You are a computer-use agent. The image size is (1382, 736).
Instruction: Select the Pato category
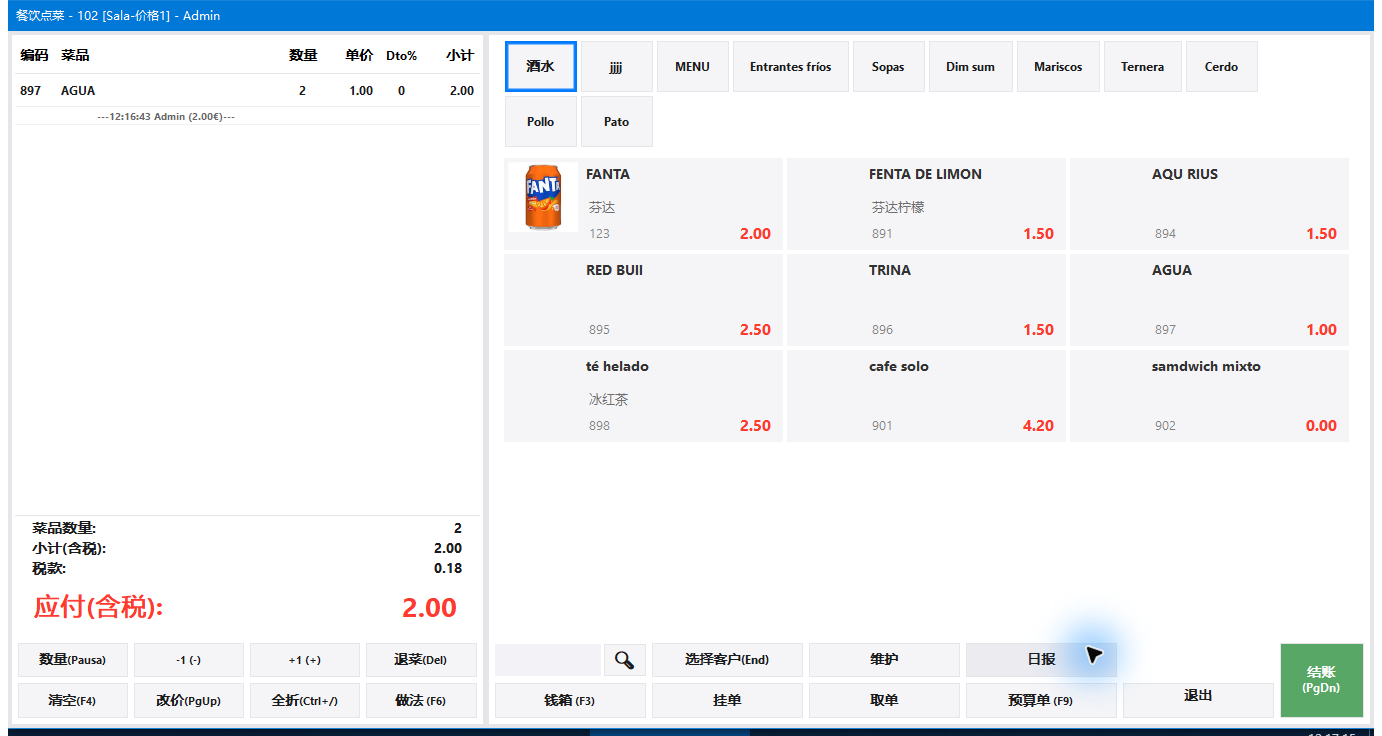[617, 122]
